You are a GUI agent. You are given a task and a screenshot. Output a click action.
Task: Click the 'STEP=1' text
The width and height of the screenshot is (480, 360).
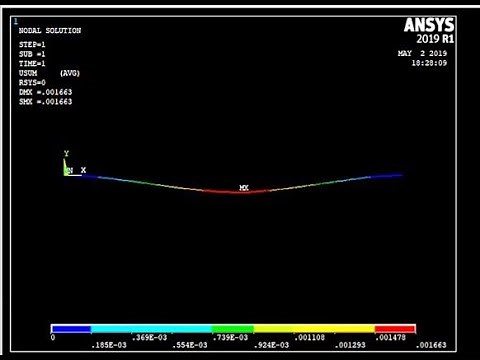[32, 45]
